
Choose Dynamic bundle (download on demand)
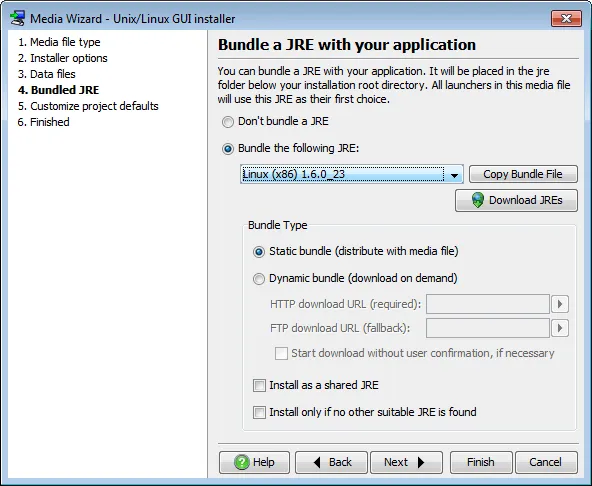[x=259, y=279]
